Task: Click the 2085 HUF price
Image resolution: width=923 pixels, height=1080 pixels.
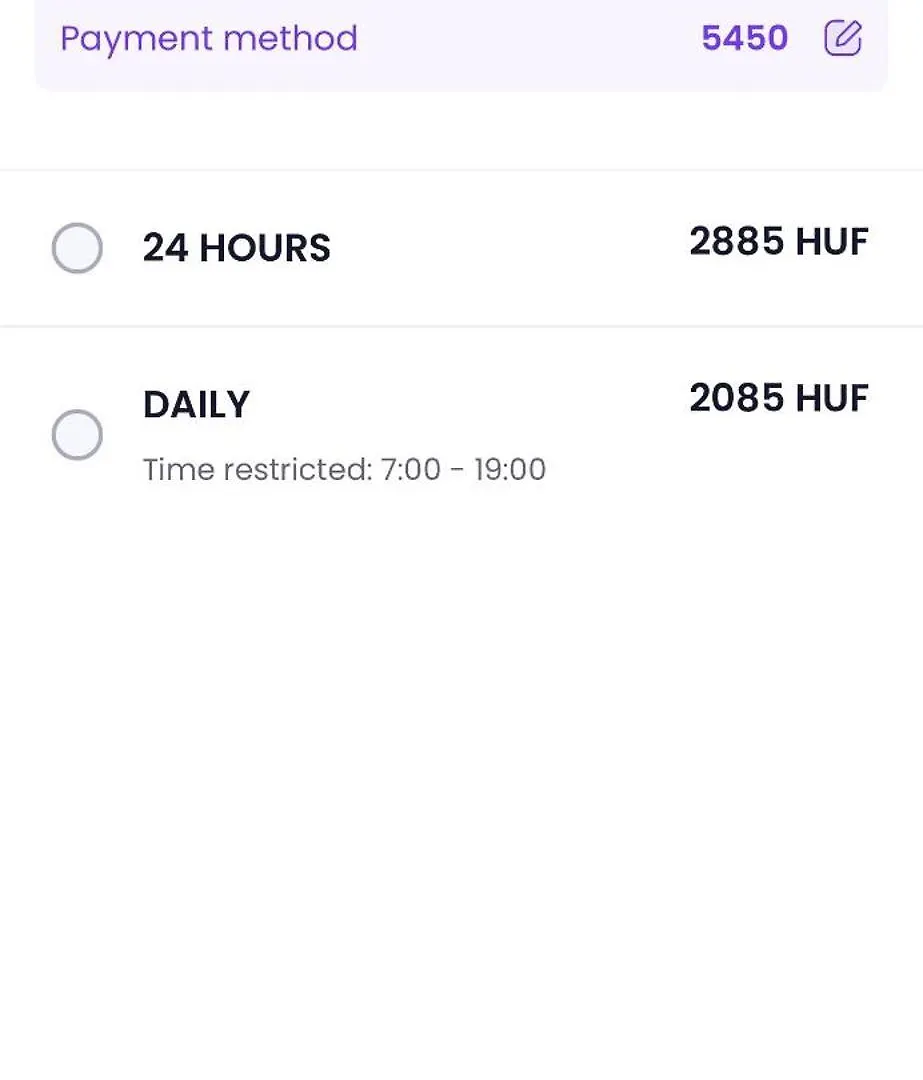Action: click(x=778, y=397)
